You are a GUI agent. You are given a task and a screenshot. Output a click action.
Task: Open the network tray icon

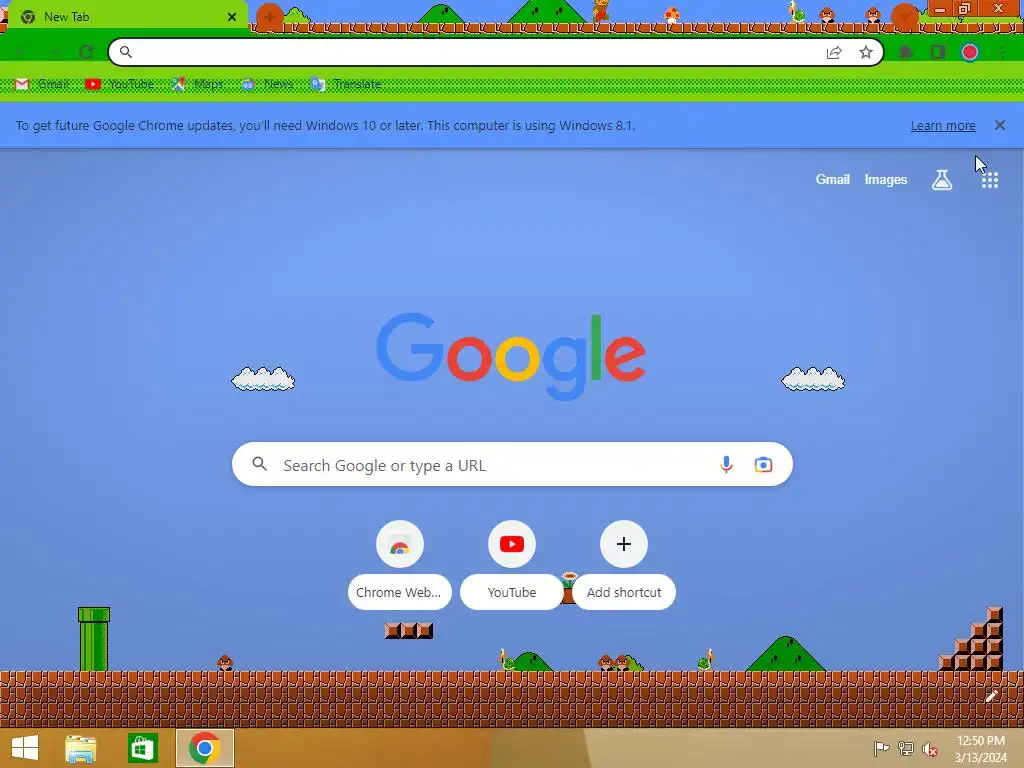906,748
